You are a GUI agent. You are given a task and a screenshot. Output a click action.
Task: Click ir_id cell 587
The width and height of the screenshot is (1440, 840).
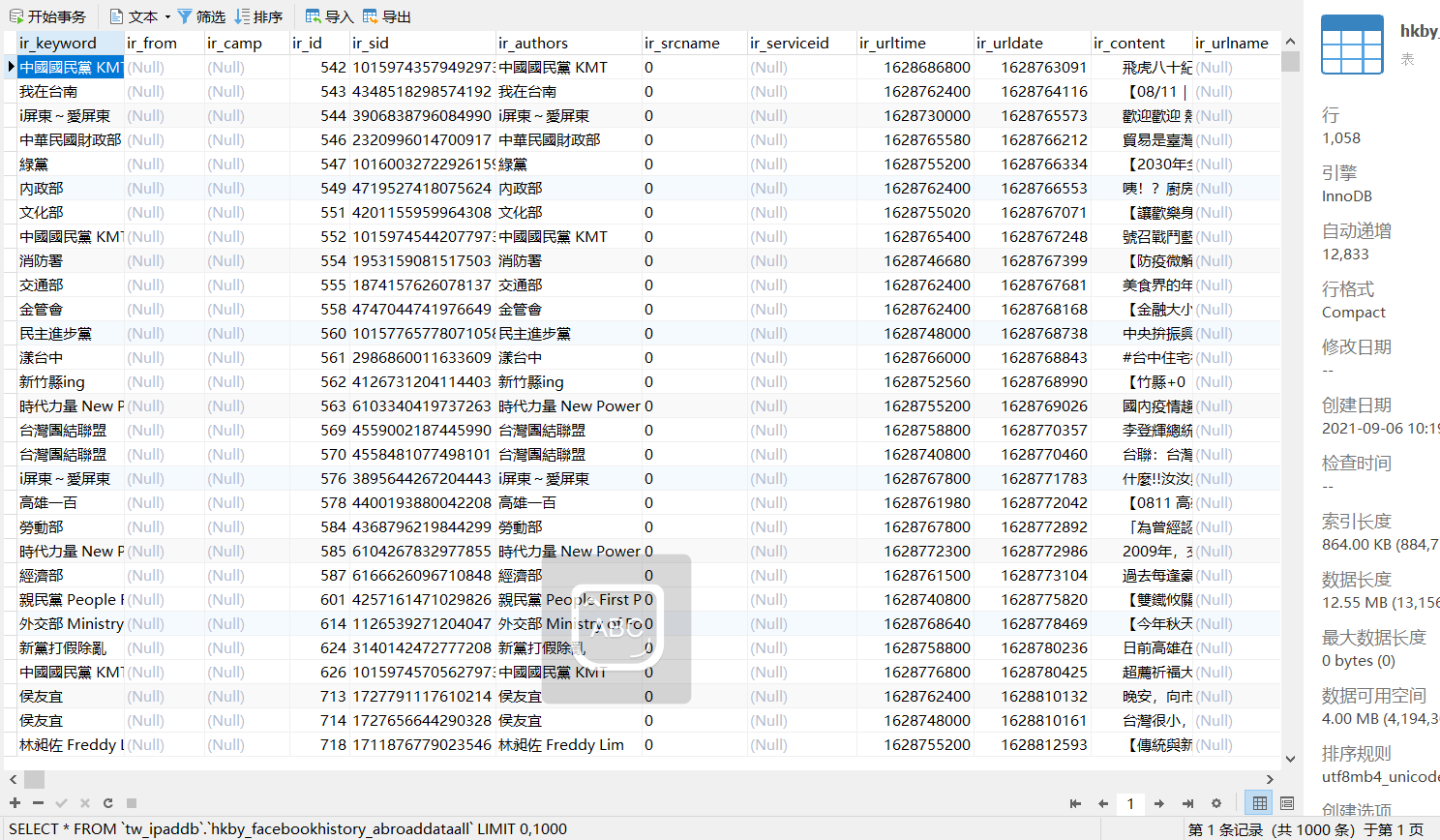(x=319, y=575)
